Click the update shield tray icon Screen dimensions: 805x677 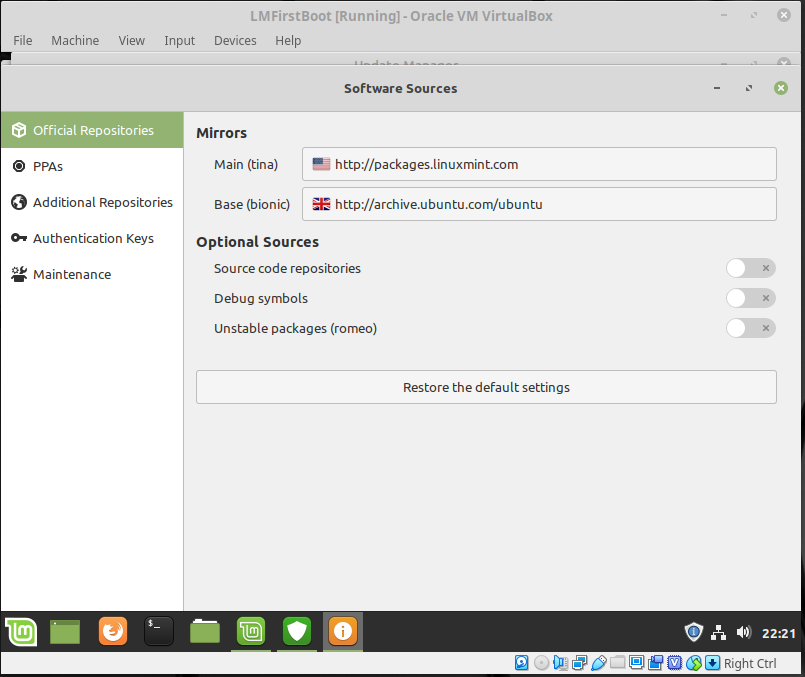click(x=694, y=632)
